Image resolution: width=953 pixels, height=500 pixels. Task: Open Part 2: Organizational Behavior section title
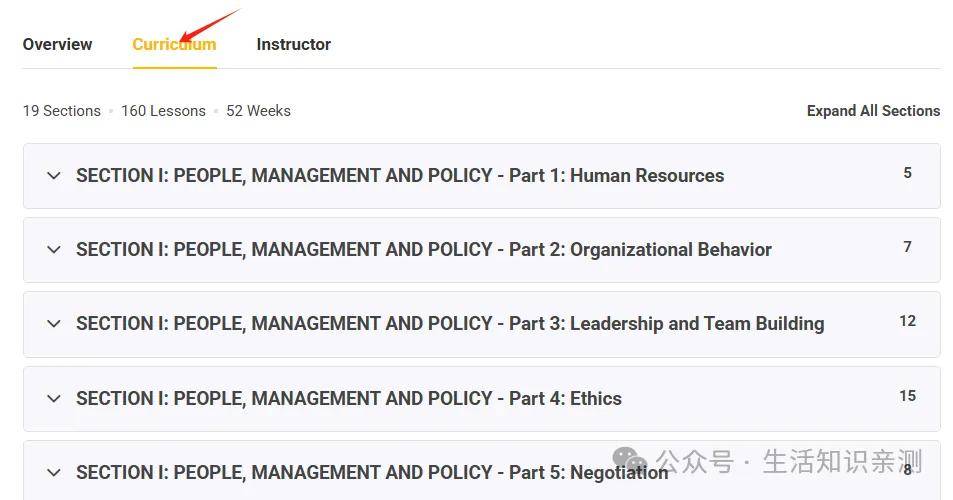424,250
